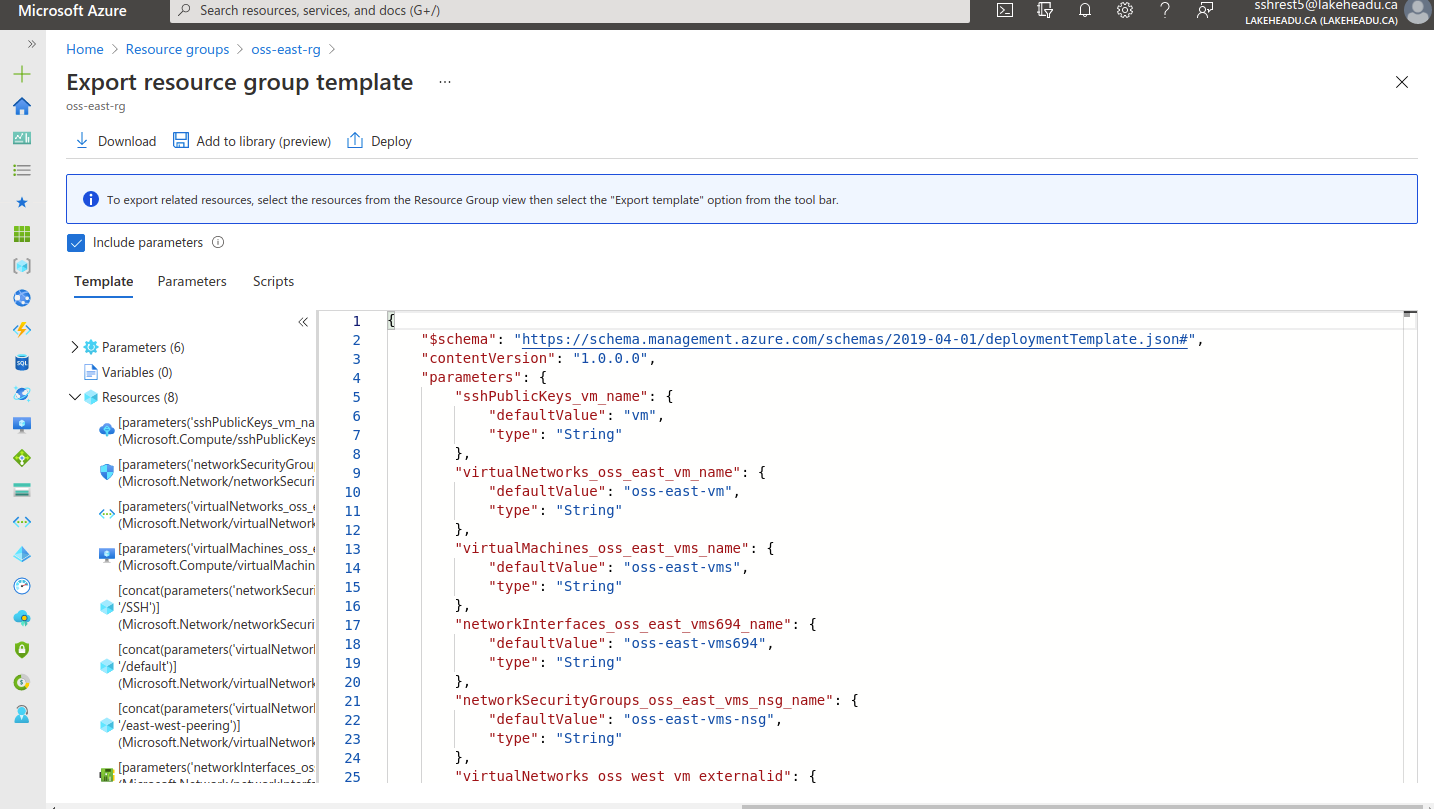This screenshot has width=1434, height=809.
Task: Click the Home icon in the sidebar
Action: point(22,106)
